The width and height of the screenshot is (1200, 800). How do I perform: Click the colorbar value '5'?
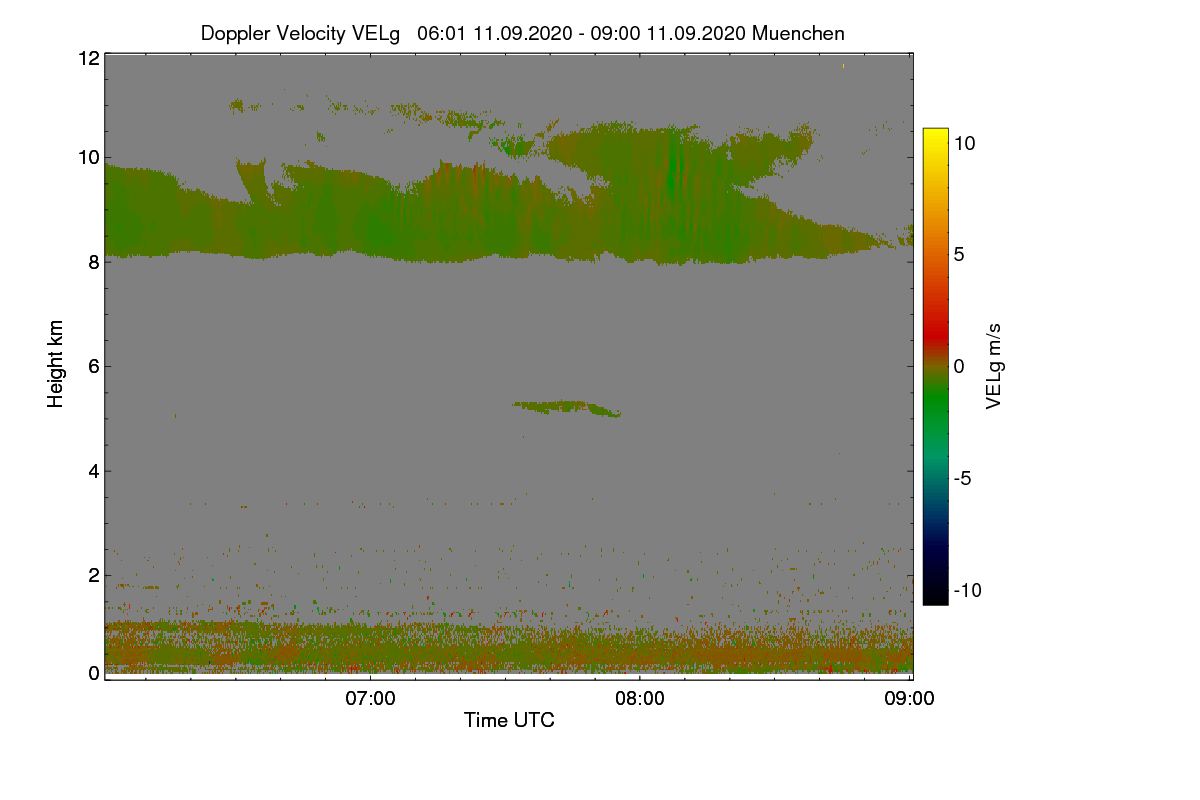tap(959, 255)
